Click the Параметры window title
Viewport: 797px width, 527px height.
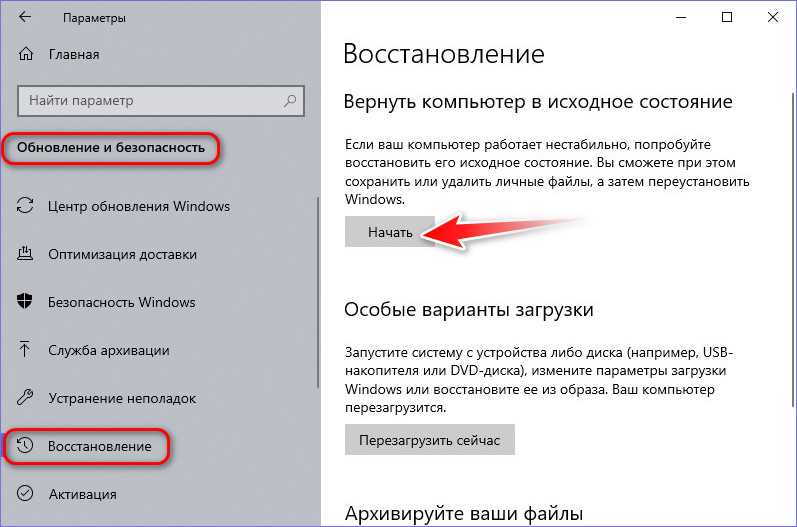coord(94,18)
